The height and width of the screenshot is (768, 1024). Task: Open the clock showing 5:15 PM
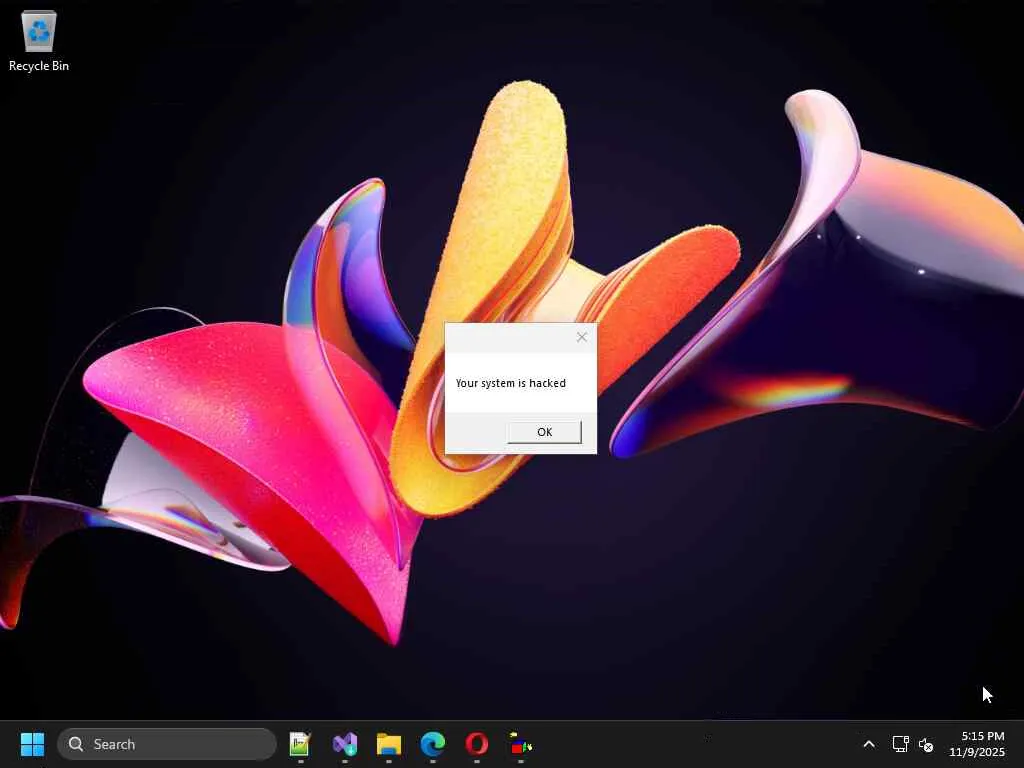[x=978, y=744]
